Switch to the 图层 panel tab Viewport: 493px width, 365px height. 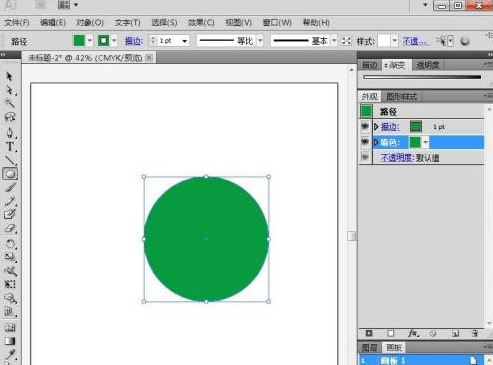point(369,348)
